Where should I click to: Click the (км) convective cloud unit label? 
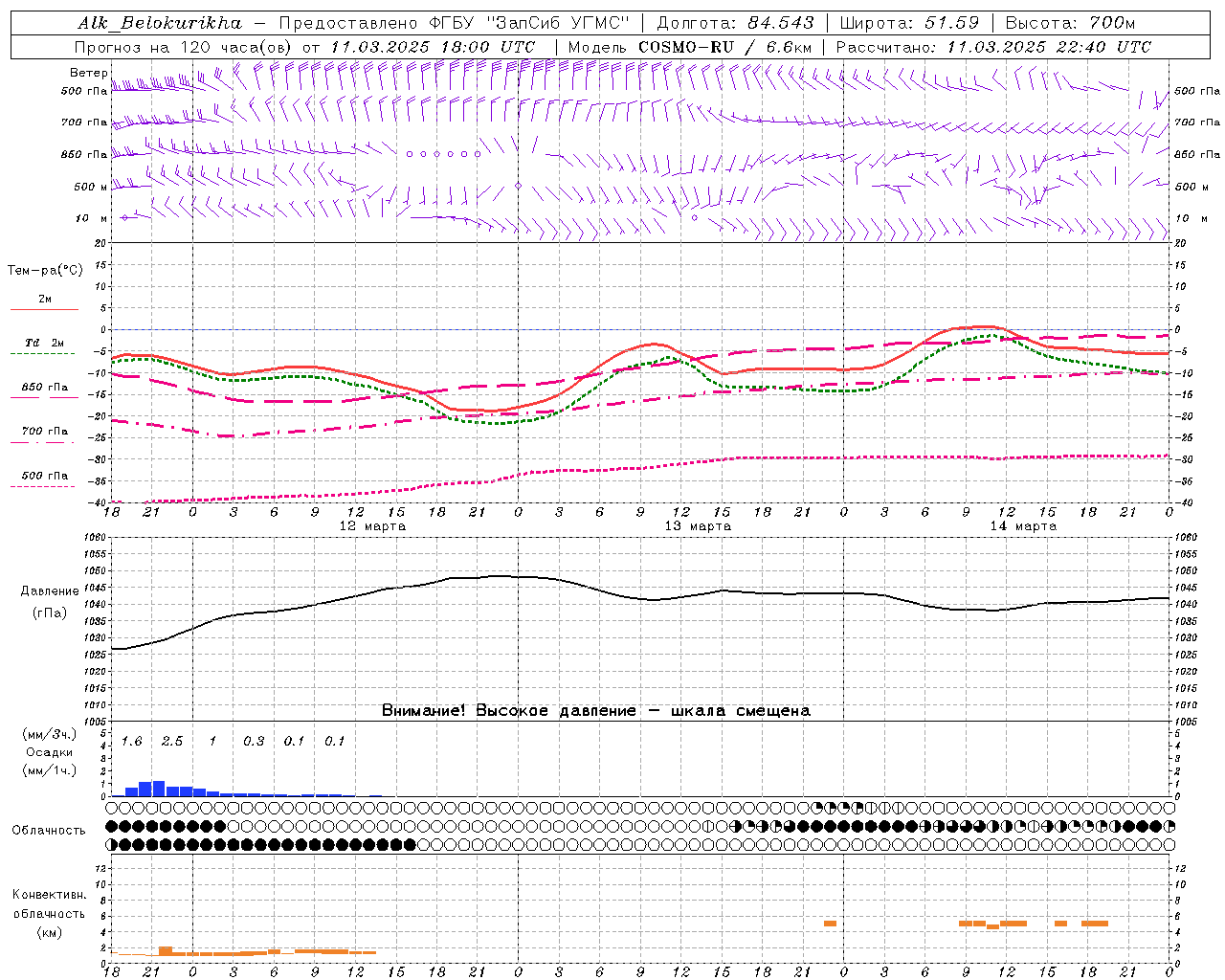tap(49, 932)
